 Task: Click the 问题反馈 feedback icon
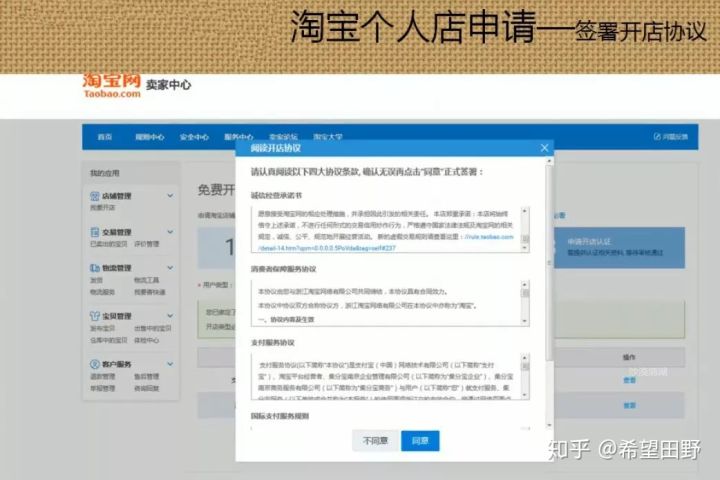pyautogui.click(x=655, y=136)
